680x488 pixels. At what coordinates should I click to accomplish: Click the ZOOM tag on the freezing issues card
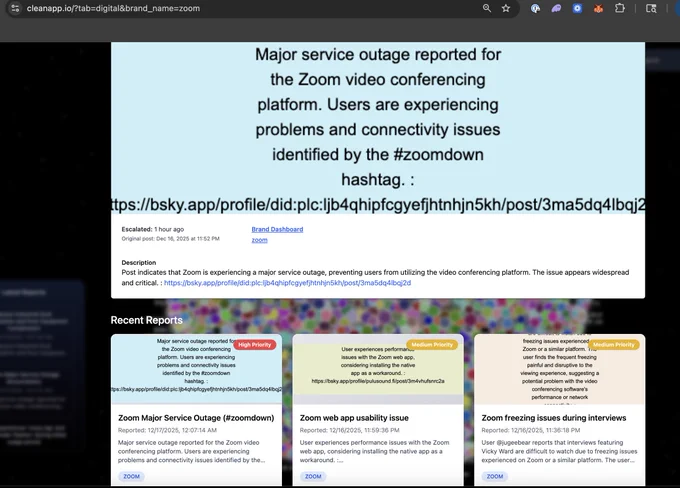(x=495, y=476)
